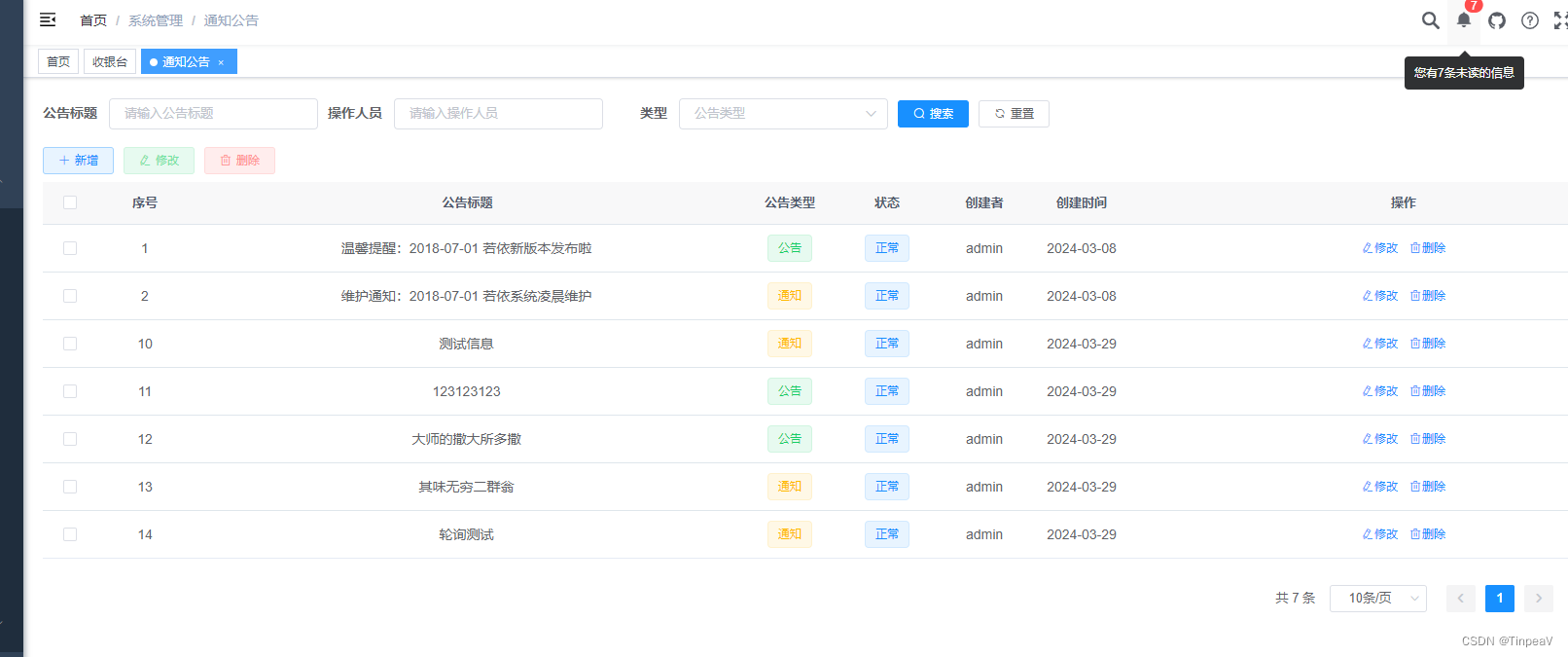The width and height of the screenshot is (1568, 657).
Task: Edit the 大师的撒大所多撒 notice
Action: (1380, 439)
